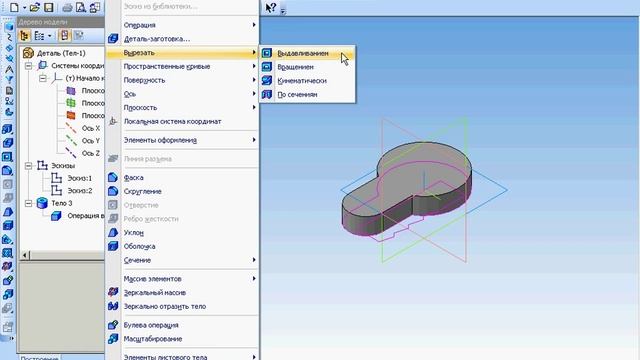Select Part-blank tool in left toolbar
The width and height of the screenshot is (640, 360).
tap(8, 143)
